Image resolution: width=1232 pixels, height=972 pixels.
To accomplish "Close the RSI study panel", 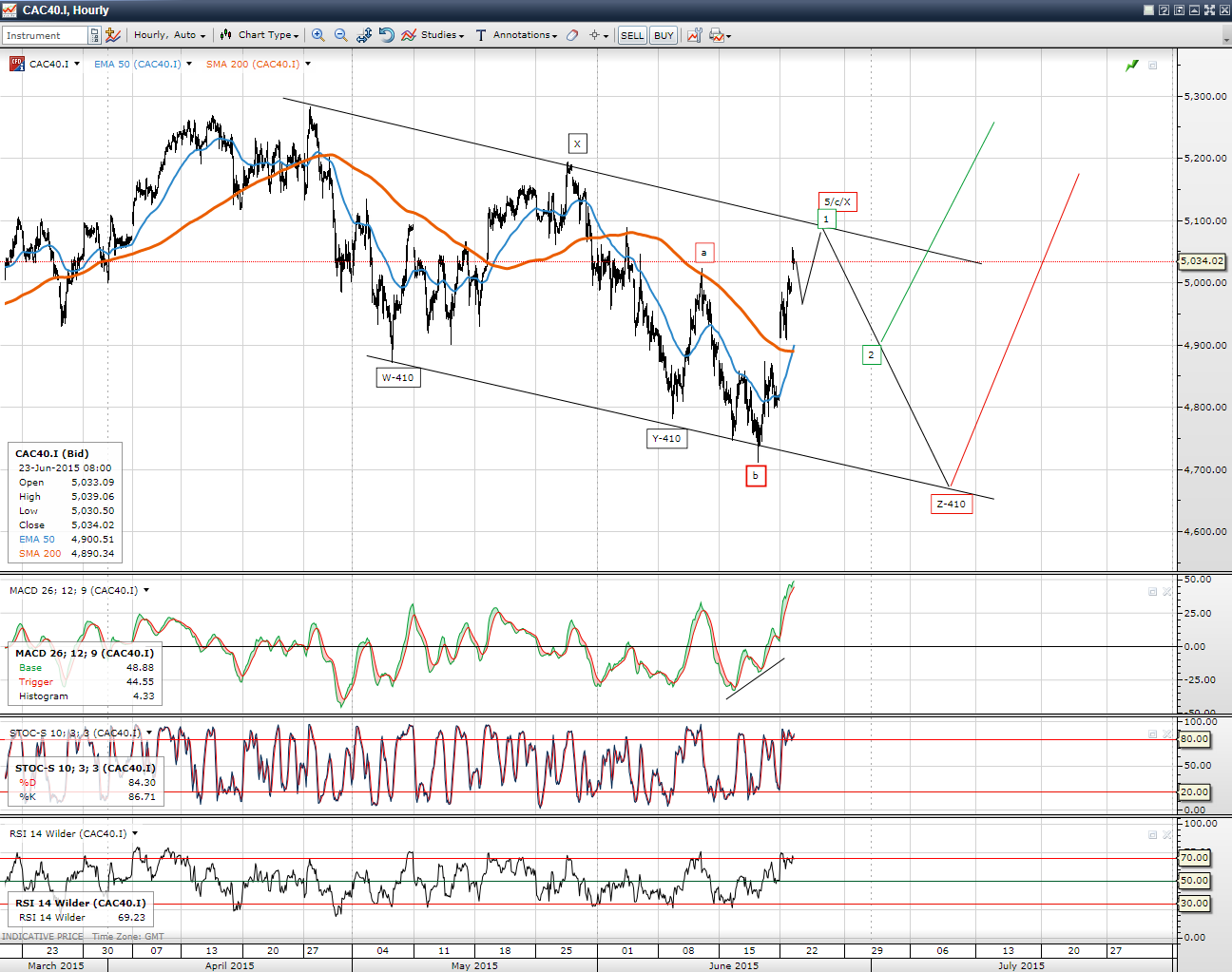I will (1167, 834).
